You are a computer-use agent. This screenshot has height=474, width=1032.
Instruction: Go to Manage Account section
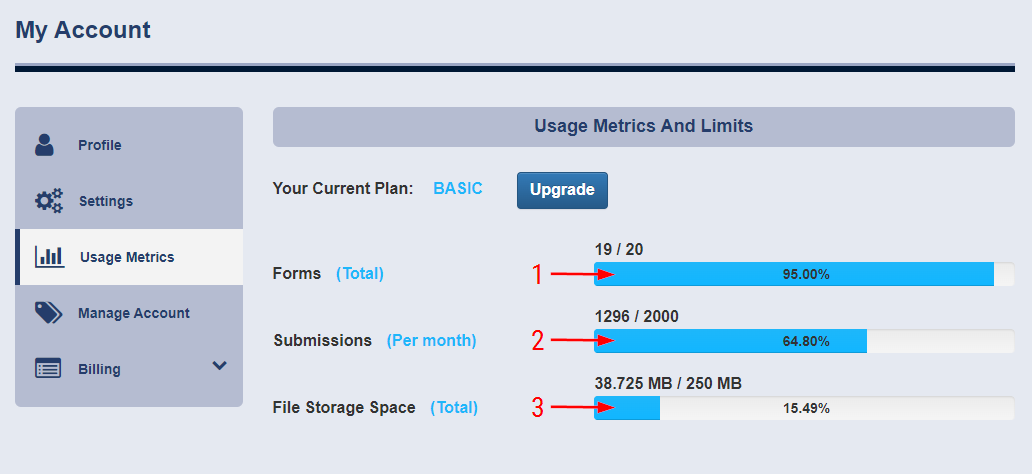(x=129, y=313)
